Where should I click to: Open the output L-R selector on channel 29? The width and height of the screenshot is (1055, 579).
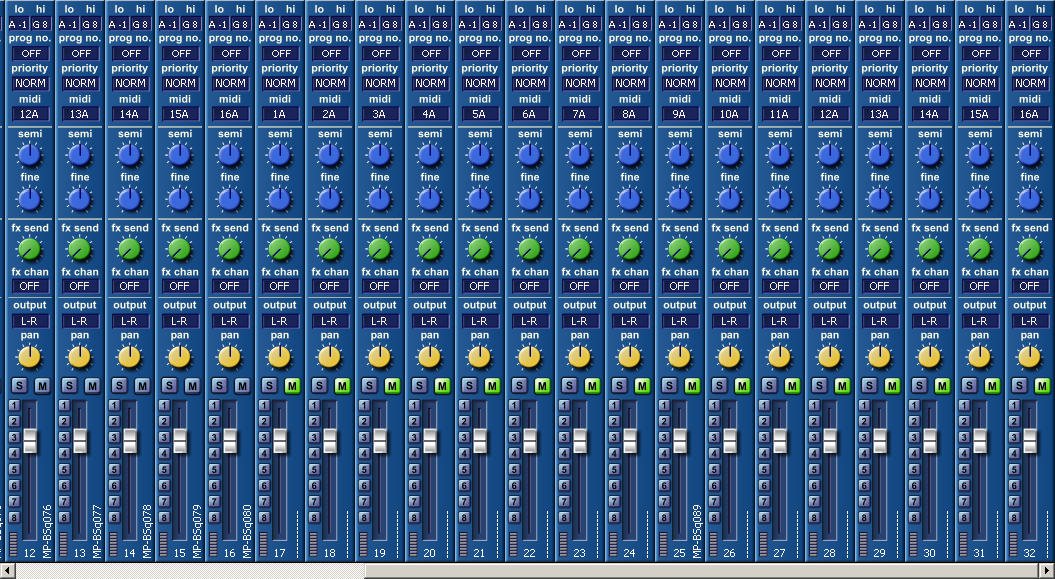coord(879,321)
